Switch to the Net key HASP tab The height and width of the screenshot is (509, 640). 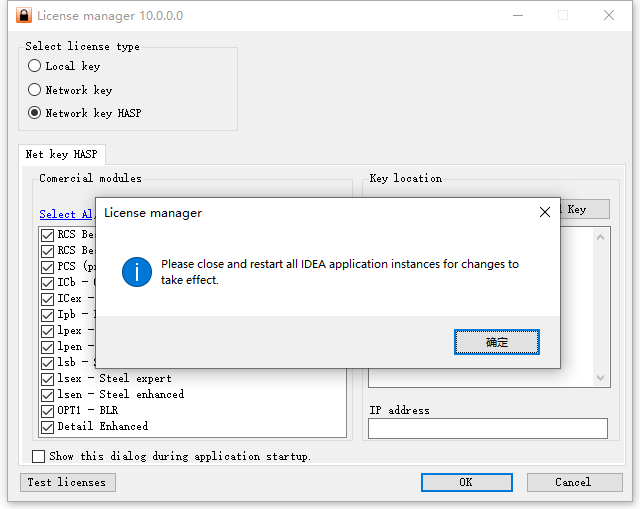(x=62, y=154)
